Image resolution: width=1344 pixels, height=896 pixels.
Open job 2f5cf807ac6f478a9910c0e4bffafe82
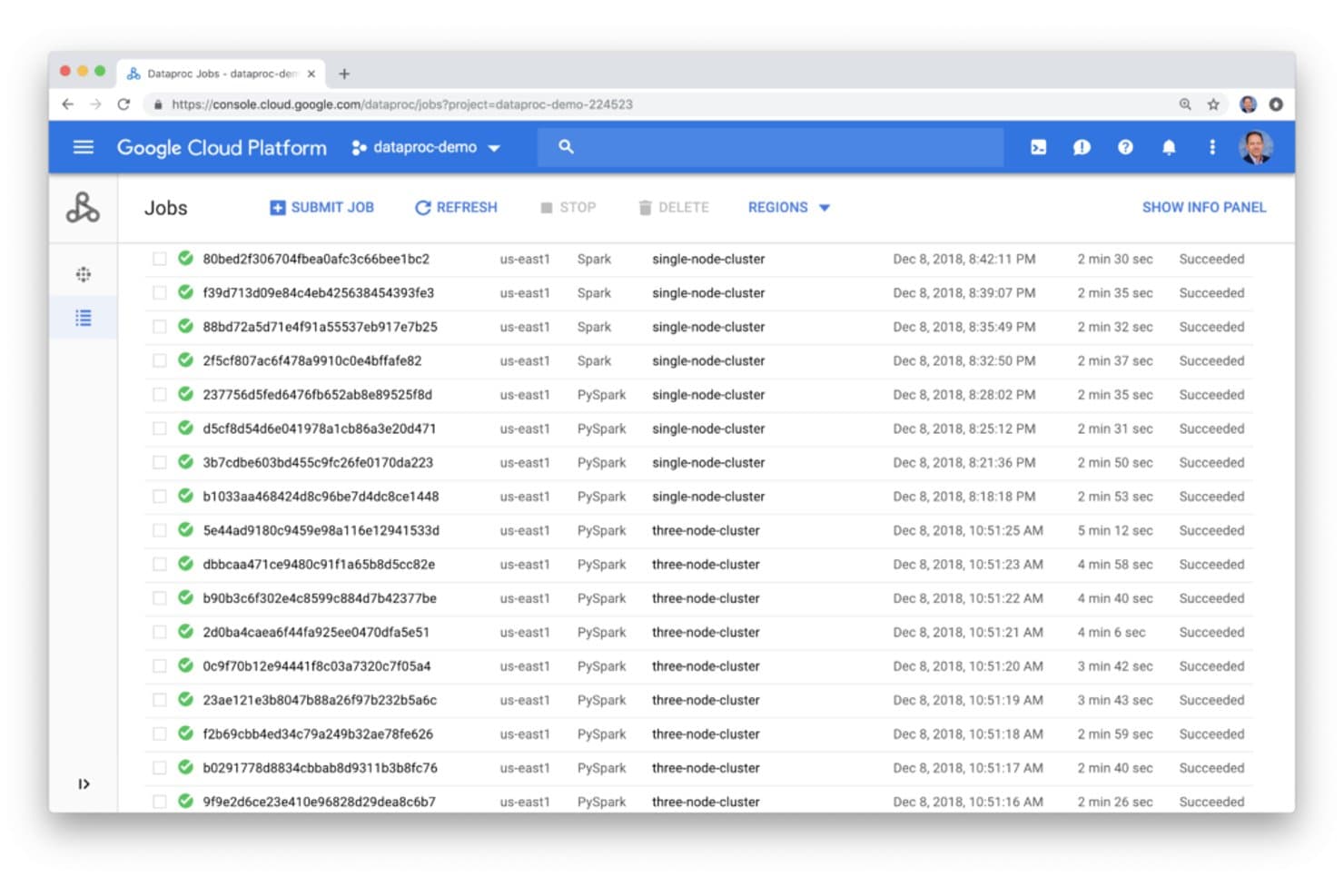pos(312,360)
